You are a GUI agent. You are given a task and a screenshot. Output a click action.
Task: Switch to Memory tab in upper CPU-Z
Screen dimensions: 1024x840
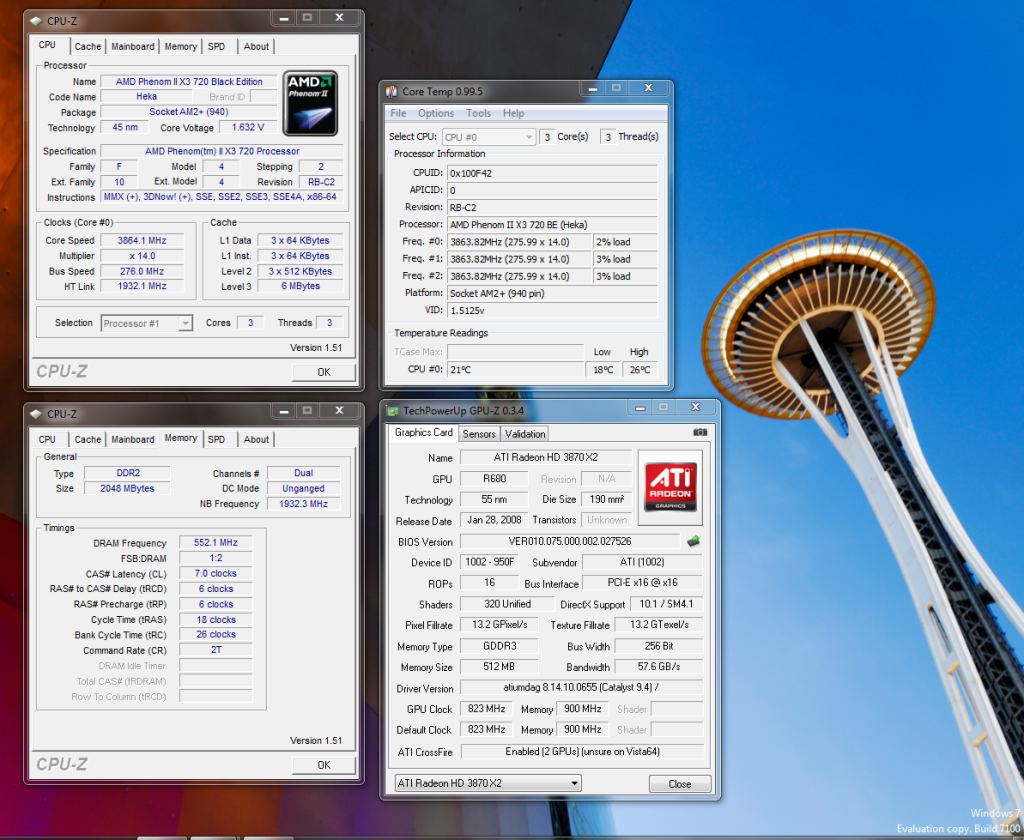180,46
